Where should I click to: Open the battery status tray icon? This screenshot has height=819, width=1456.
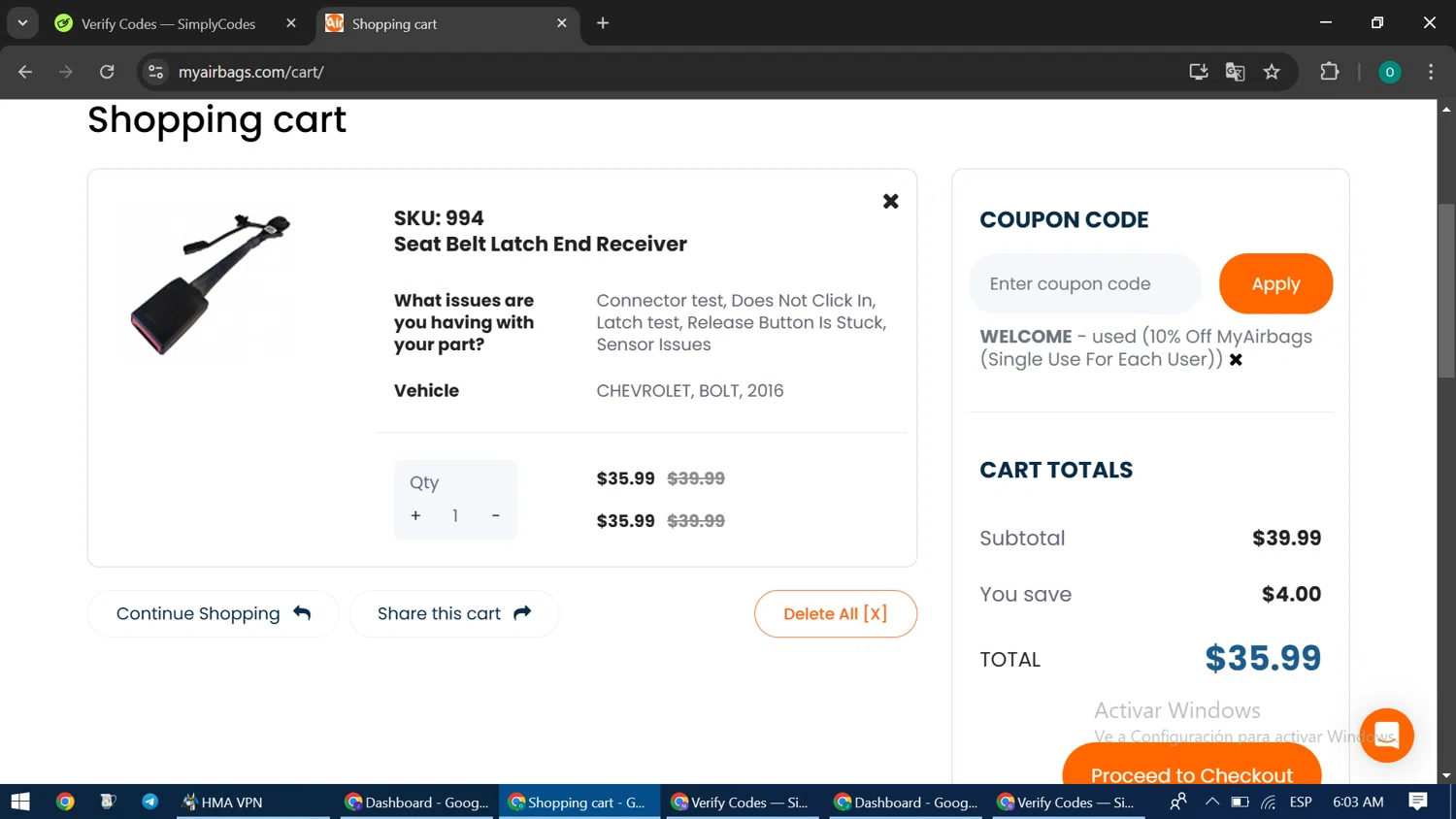pos(1240,802)
